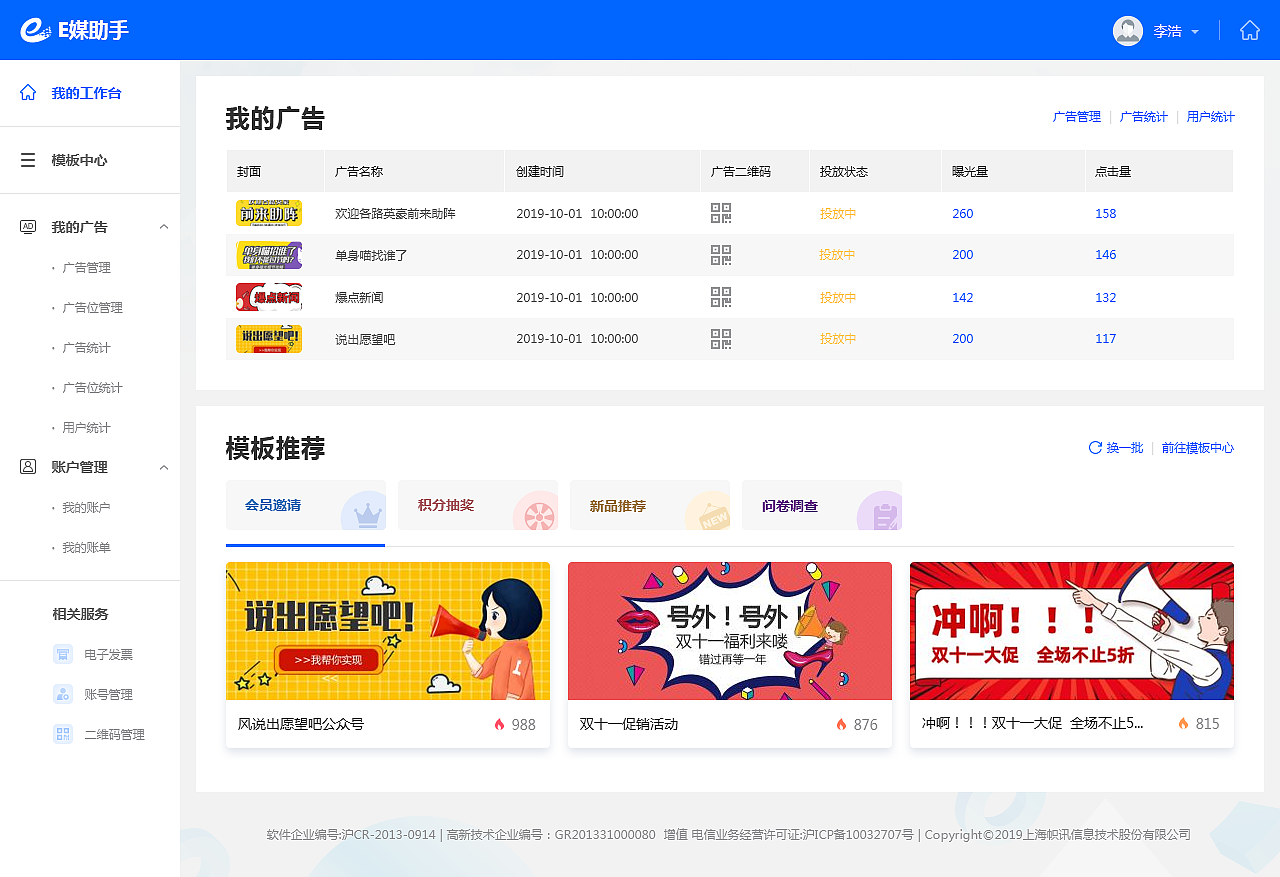Click template title 双十一促销活动
Viewport: 1280px width, 877px height.
(x=629, y=724)
